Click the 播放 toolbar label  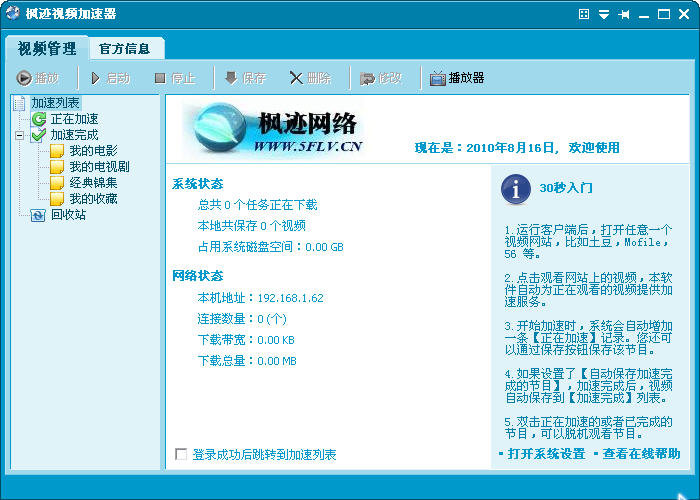coord(47,78)
